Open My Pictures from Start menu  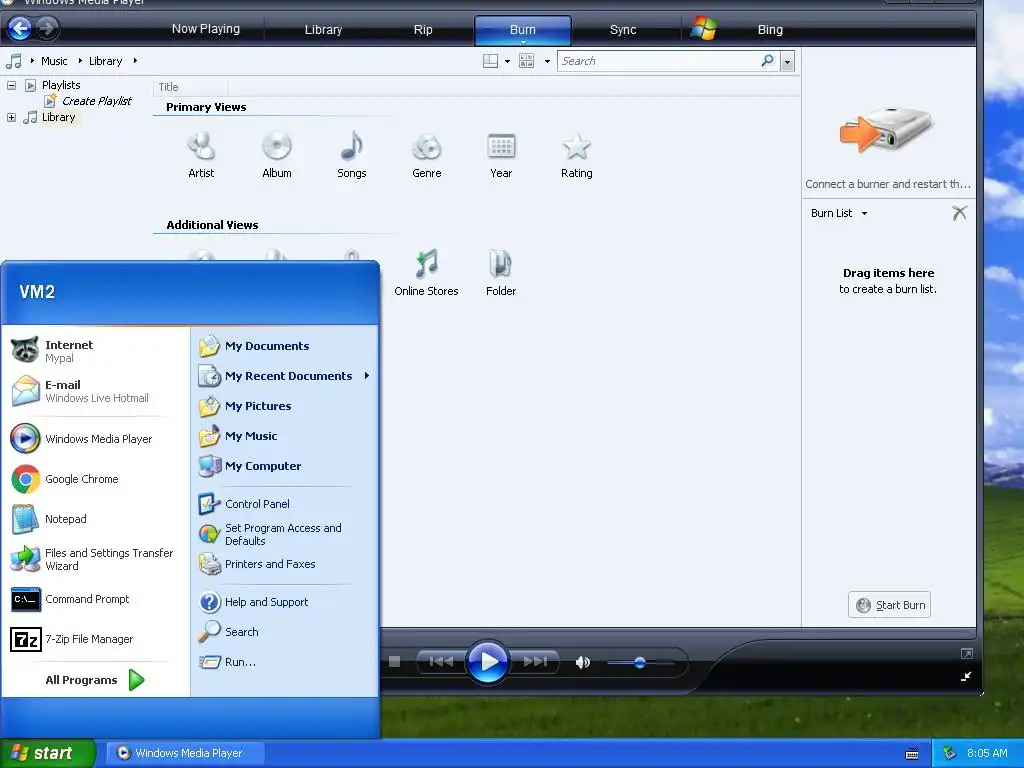coord(285,406)
